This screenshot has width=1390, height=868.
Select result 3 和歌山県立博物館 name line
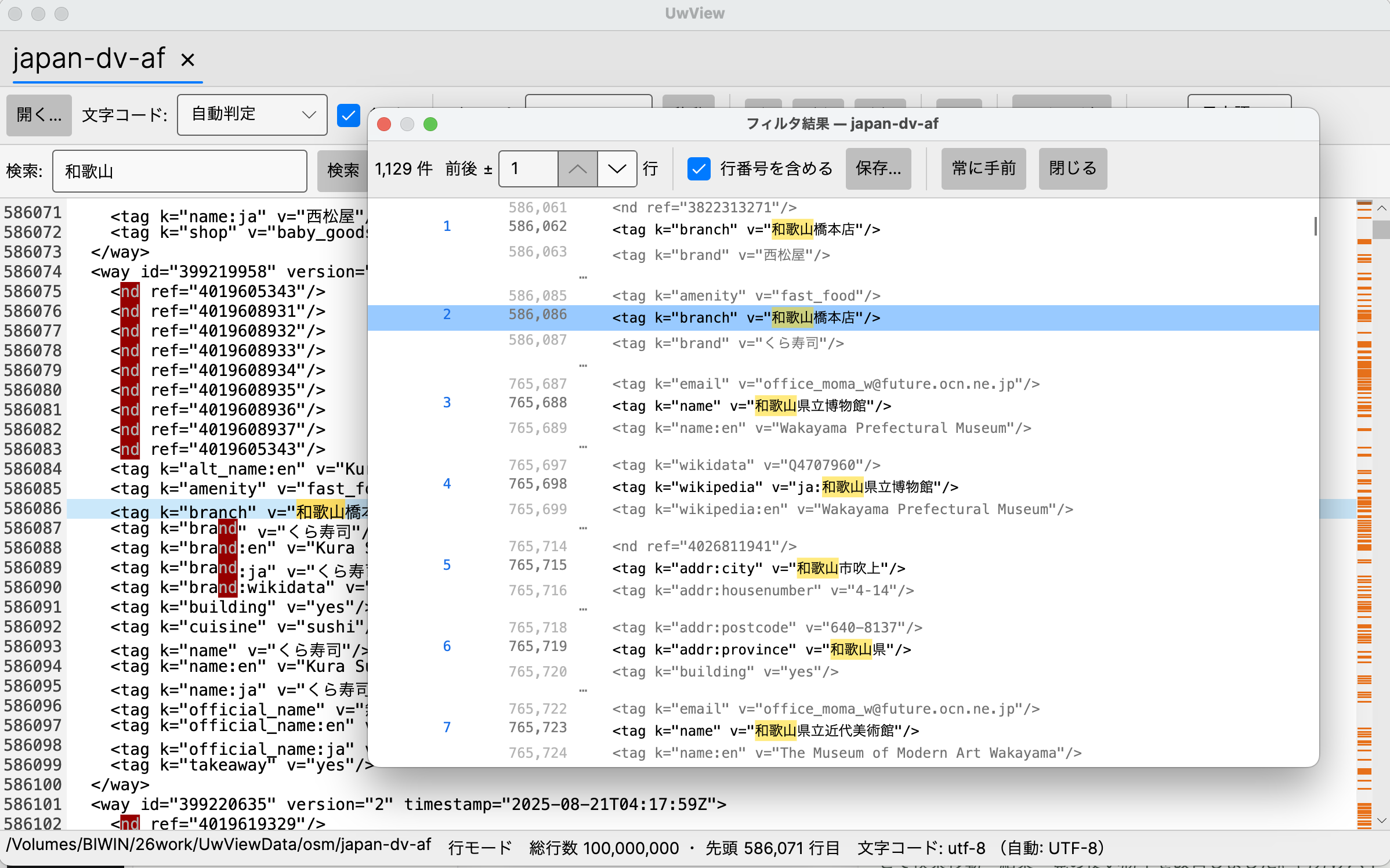[844, 406]
